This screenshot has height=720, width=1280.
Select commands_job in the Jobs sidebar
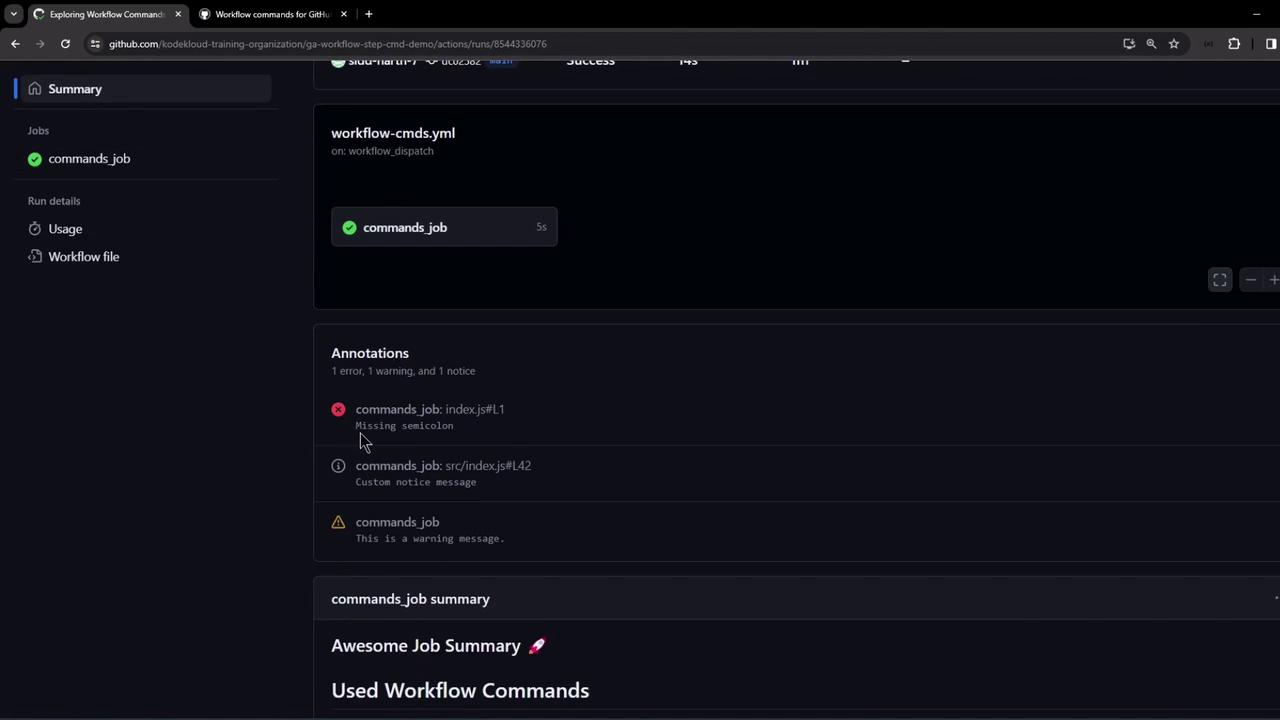[x=89, y=159]
